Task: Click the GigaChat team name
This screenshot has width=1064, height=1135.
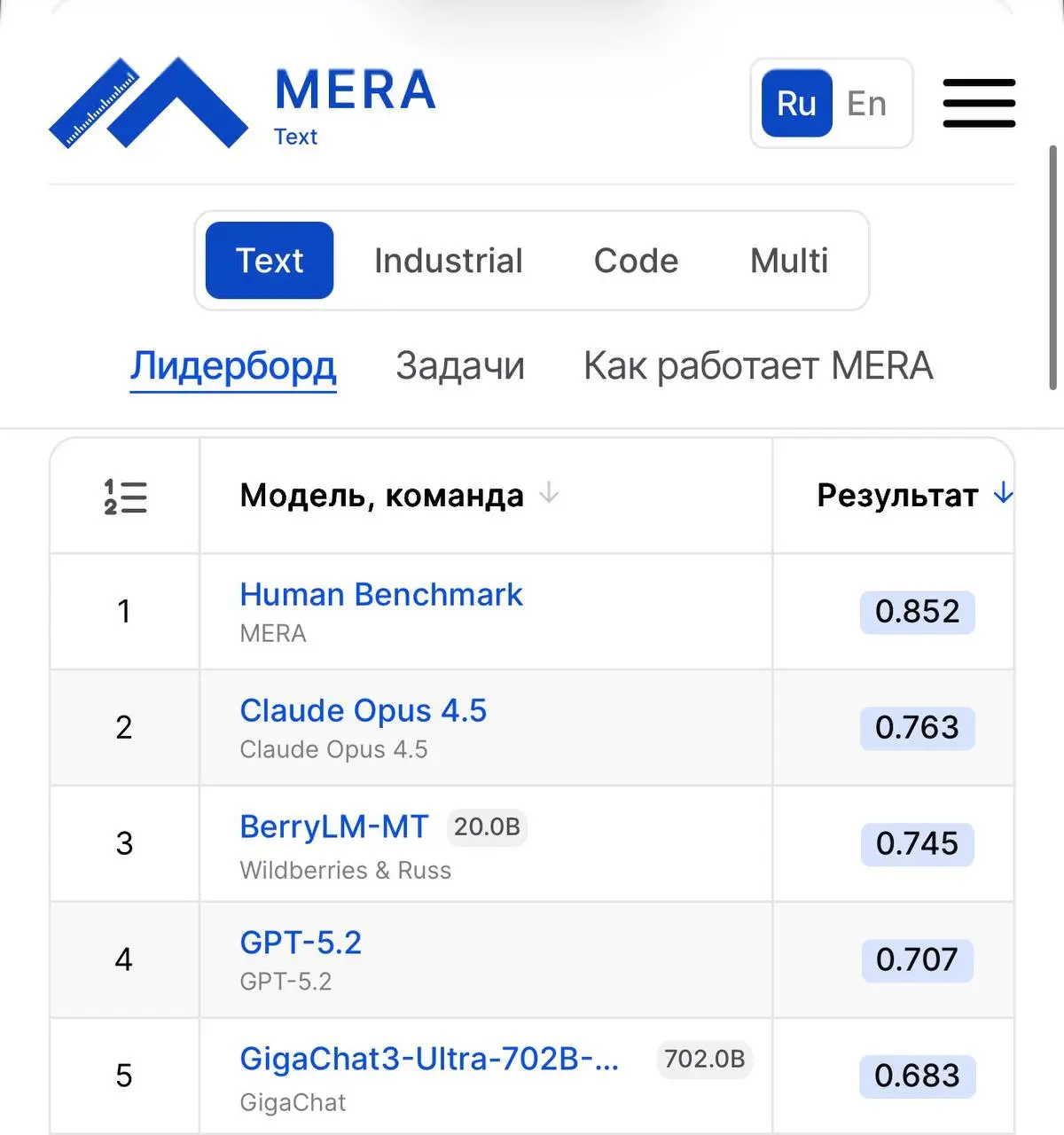Action: coord(293,1102)
